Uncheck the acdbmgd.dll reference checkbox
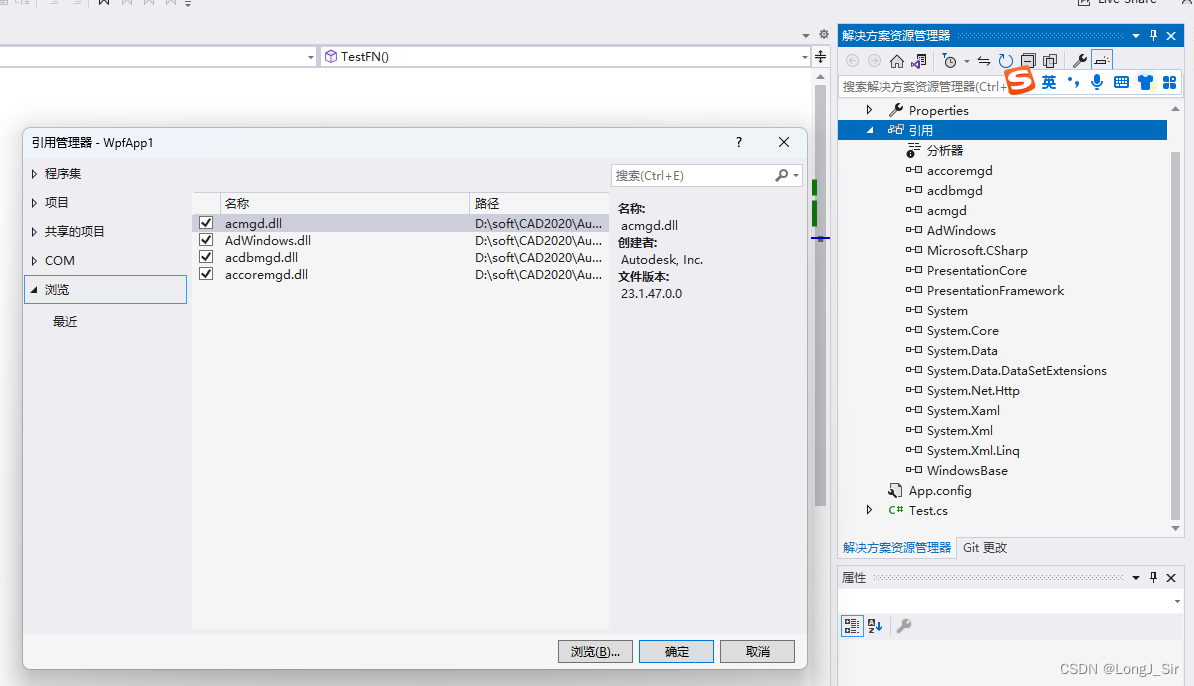Image resolution: width=1194 pixels, height=686 pixels. (x=206, y=257)
